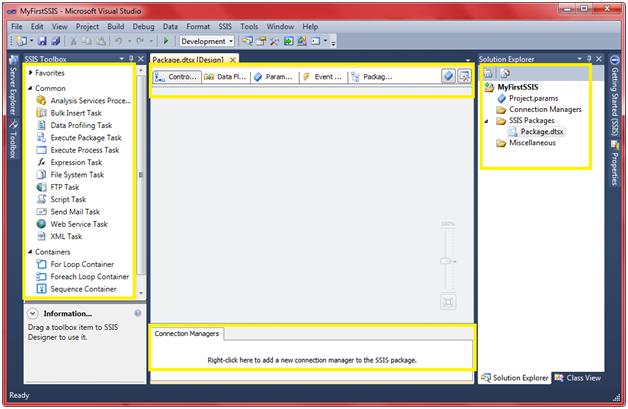Select the For Loop Container item
Viewport: 628px width, 409px height.
click(x=75, y=264)
